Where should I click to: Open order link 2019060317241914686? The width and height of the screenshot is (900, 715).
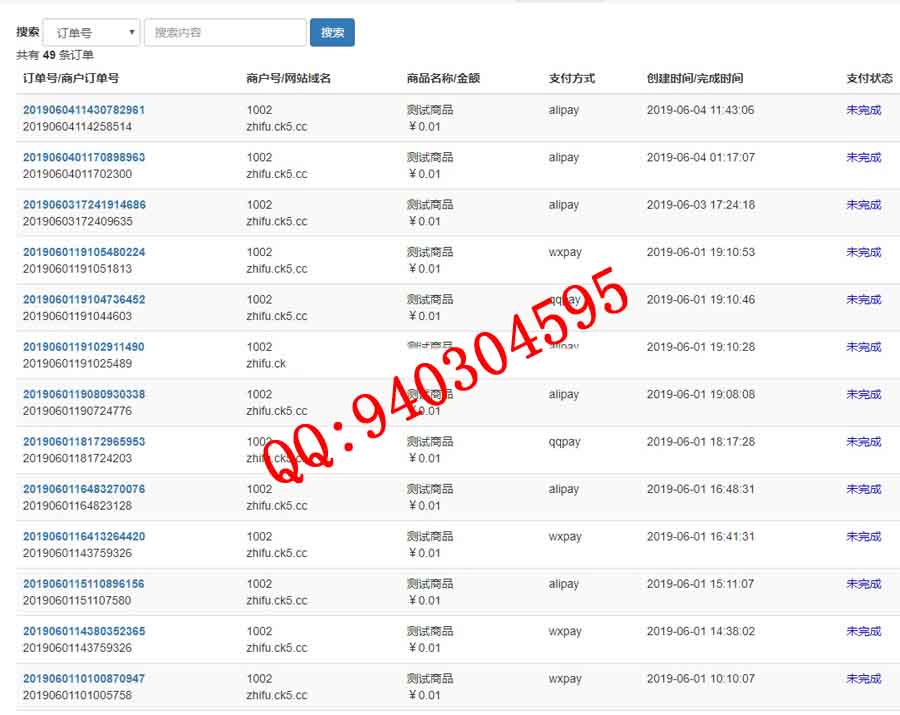pyautogui.click(x=84, y=205)
